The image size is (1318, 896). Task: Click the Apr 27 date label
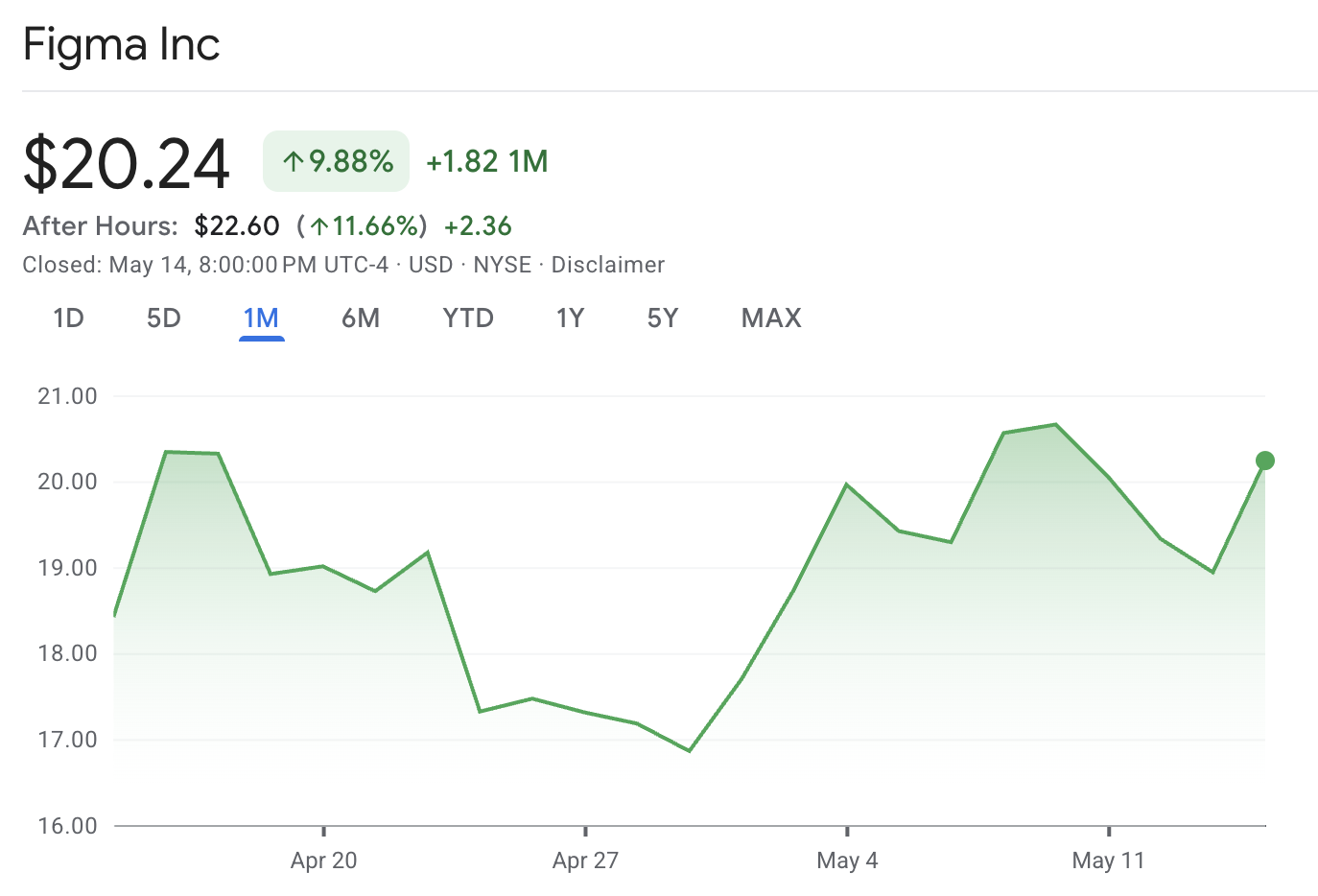(585, 861)
